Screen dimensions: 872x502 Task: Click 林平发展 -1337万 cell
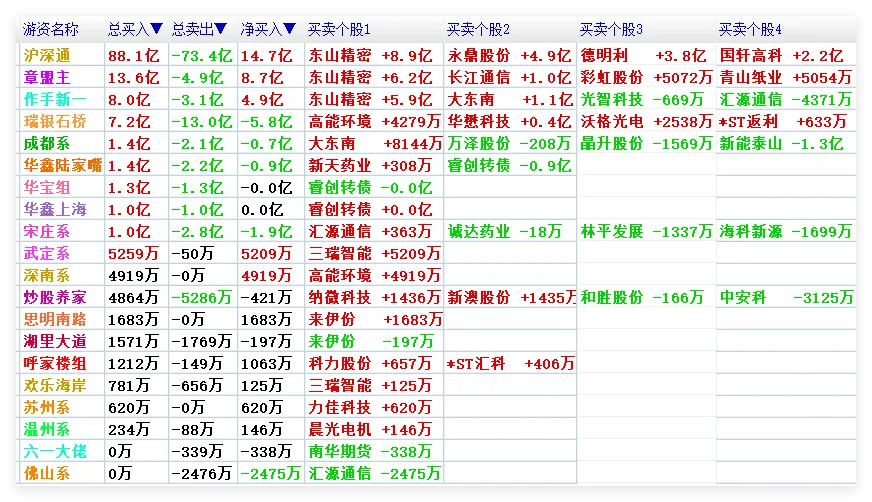point(646,231)
